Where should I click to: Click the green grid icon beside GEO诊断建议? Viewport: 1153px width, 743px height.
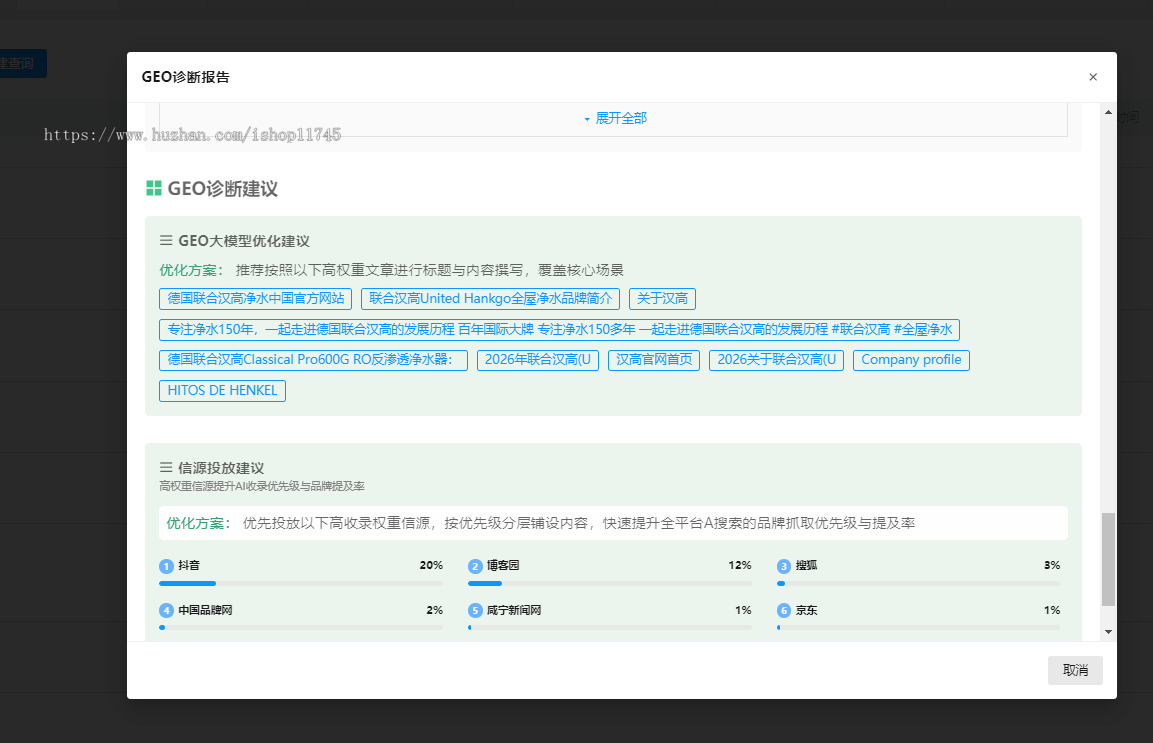click(154, 188)
